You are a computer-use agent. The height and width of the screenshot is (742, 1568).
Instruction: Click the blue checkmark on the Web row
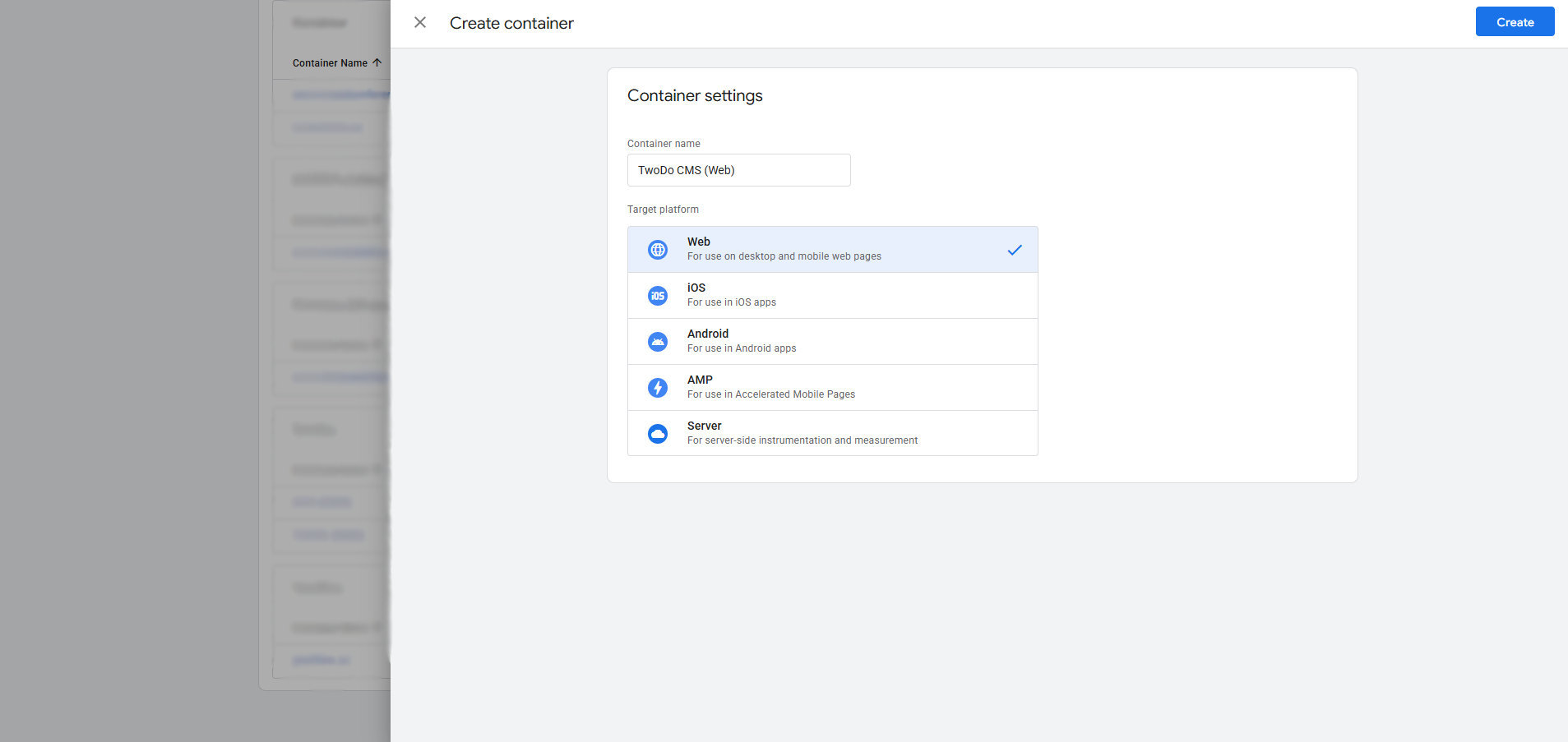[1015, 249]
